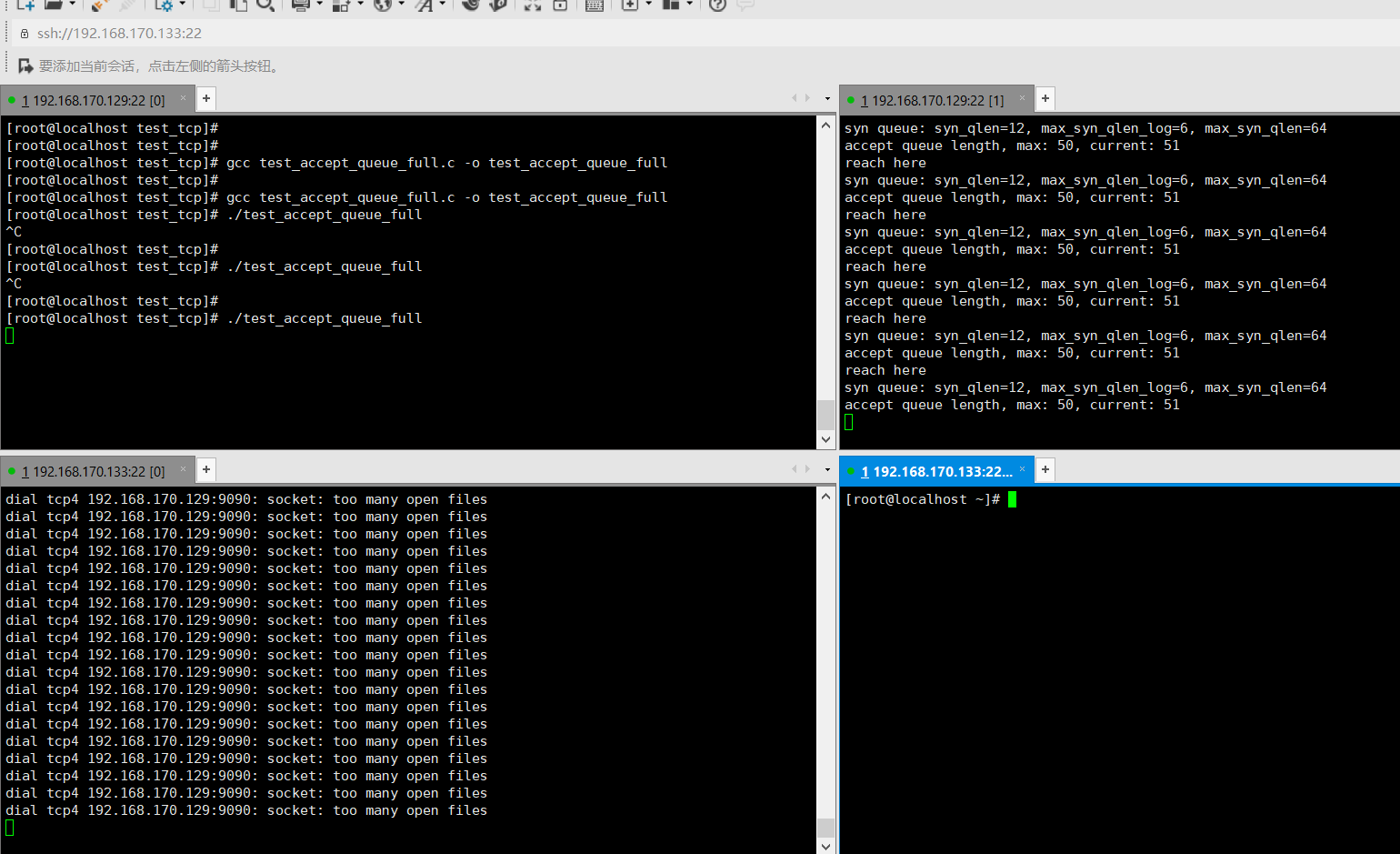Click the add pane plus icon
The image size is (1400, 854).
pyautogui.click(x=630, y=5)
